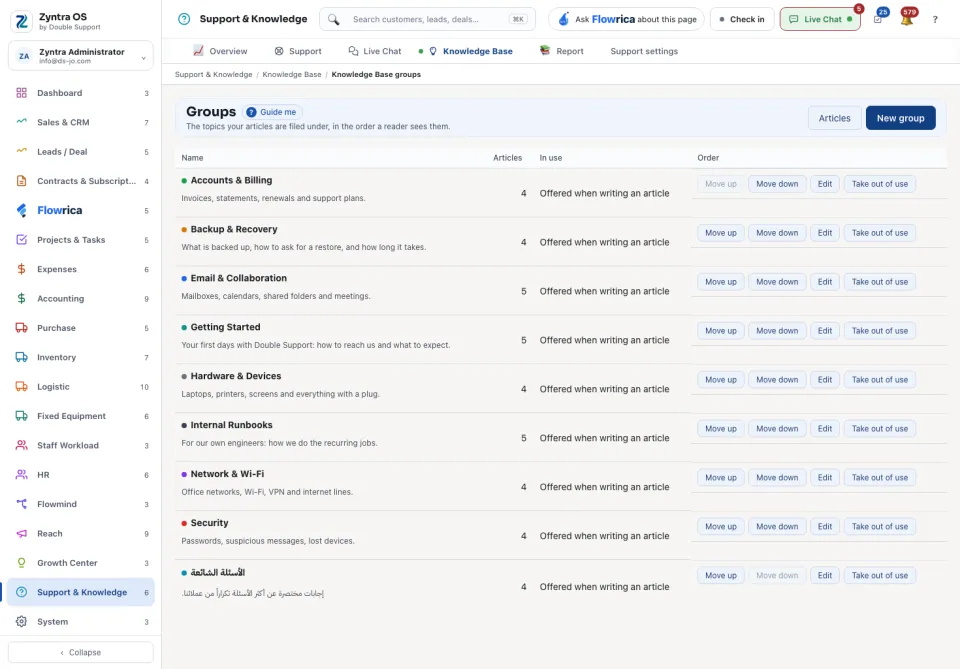Image resolution: width=960 pixels, height=669 pixels.
Task: Click the Purchase truck icon
Action: 21,327
